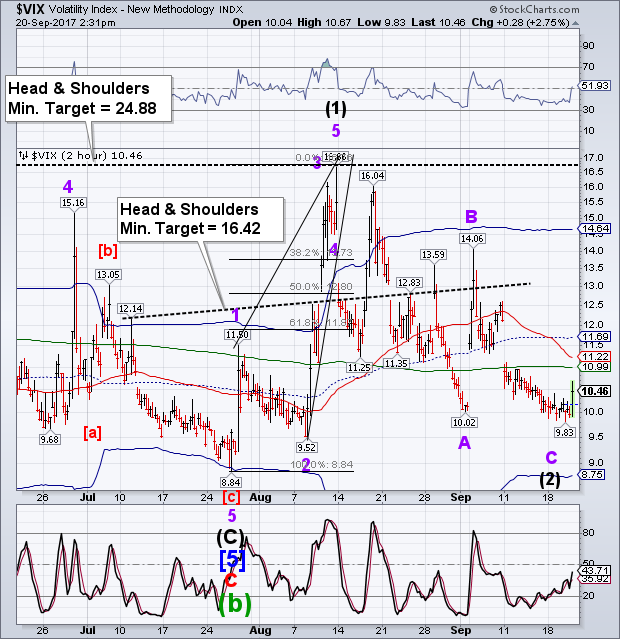Image resolution: width=620 pixels, height=639 pixels.
Task: Click the bold 10.46 last price tag
Action: pyautogui.click(x=595, y=392)
